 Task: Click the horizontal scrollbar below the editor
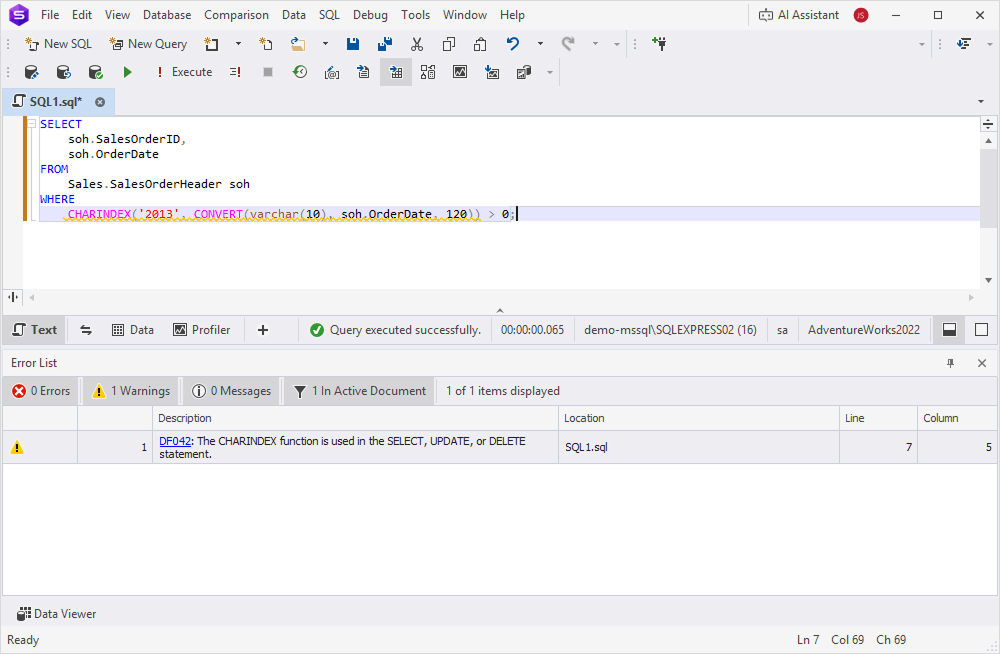(x=500, y=297)
